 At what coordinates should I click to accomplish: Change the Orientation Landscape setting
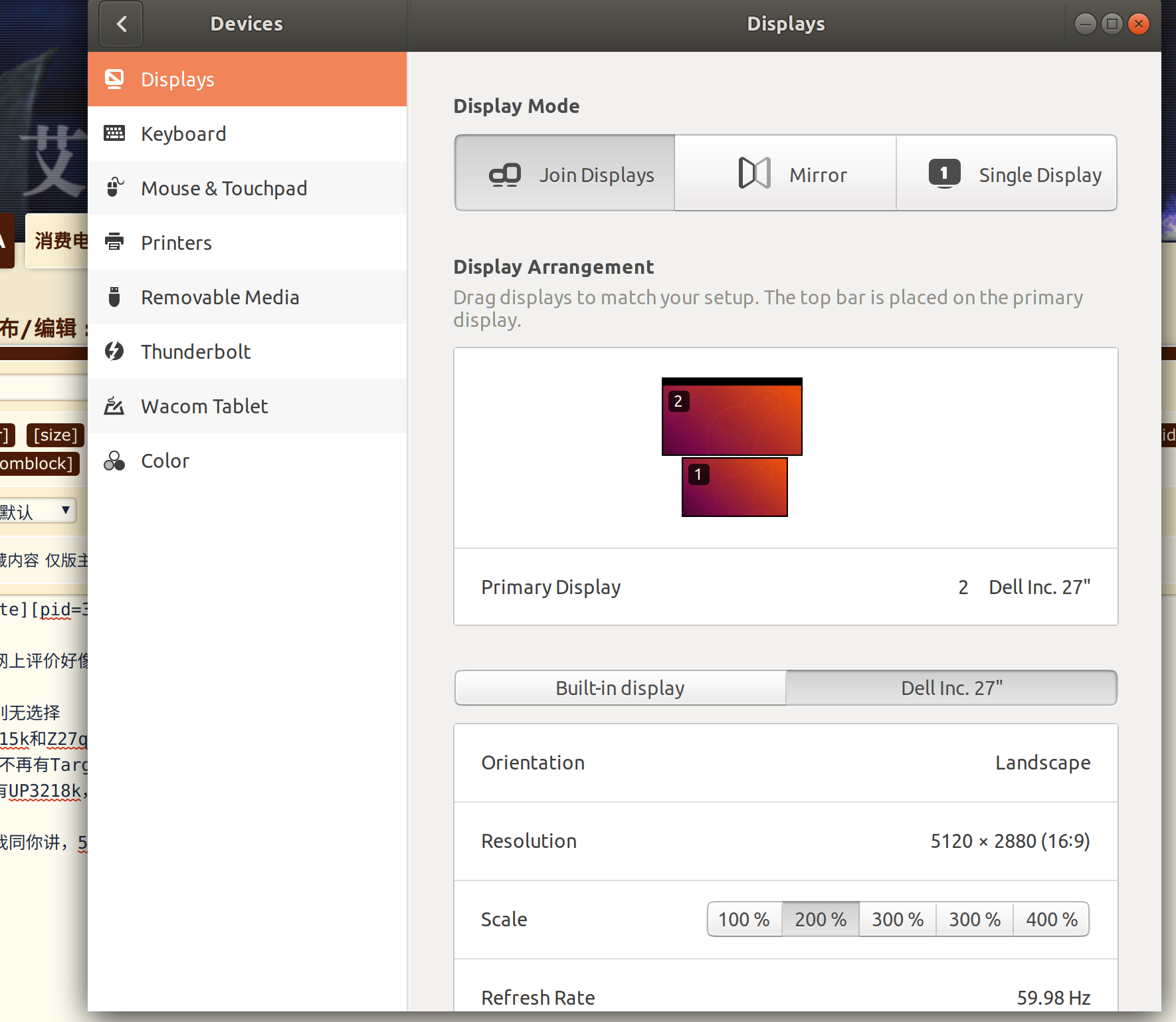tap(786, 763)
